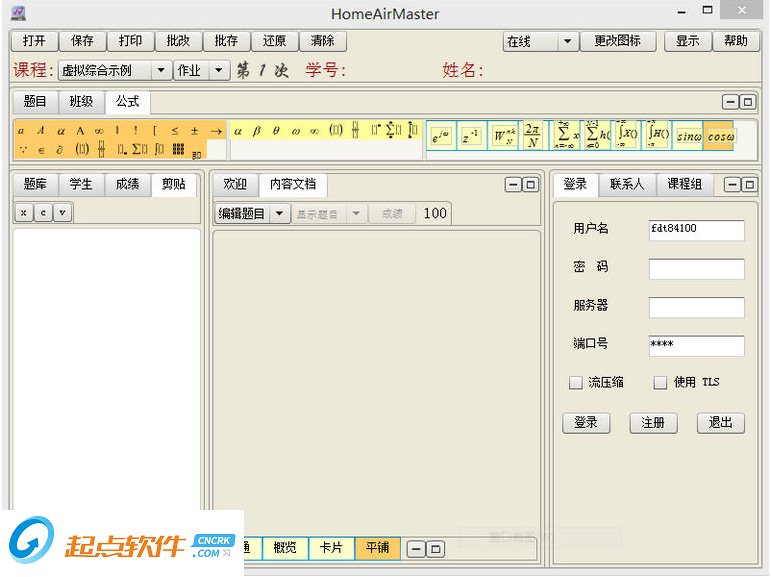Viewport: 771px width, 577px height.
Task: Click the 打印 button
Action: 130,41
